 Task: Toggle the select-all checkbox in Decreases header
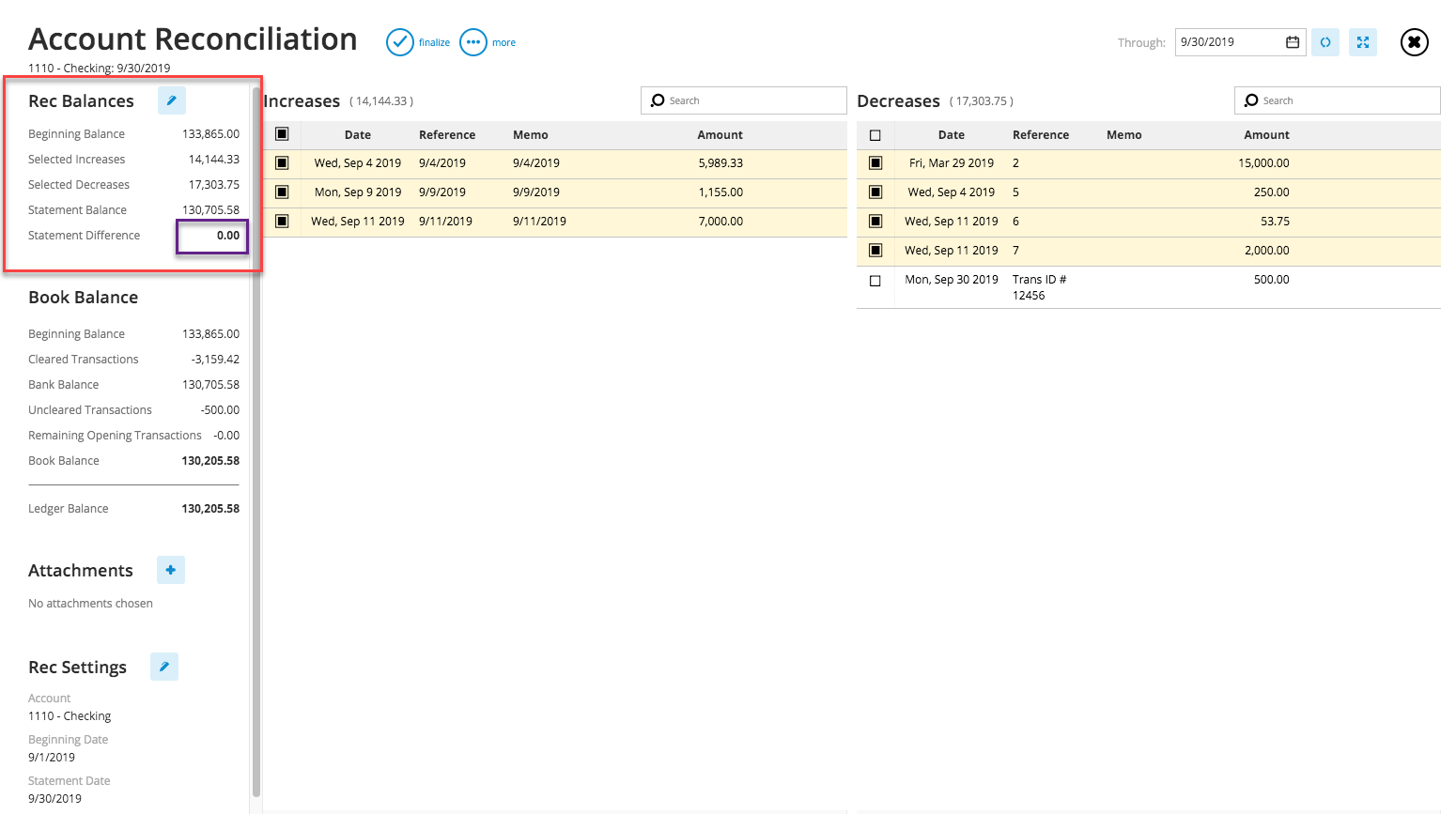pos(875,135)
